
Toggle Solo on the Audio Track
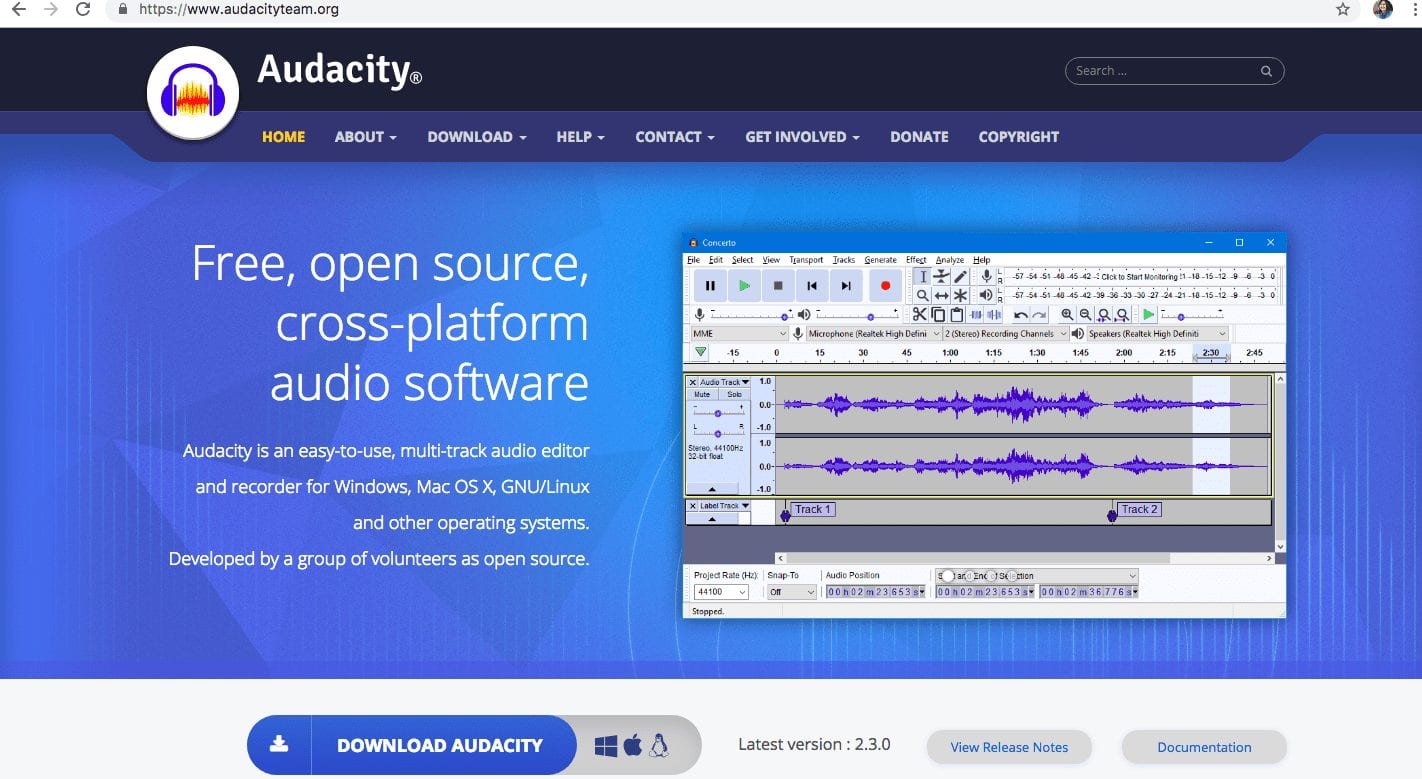734,394
